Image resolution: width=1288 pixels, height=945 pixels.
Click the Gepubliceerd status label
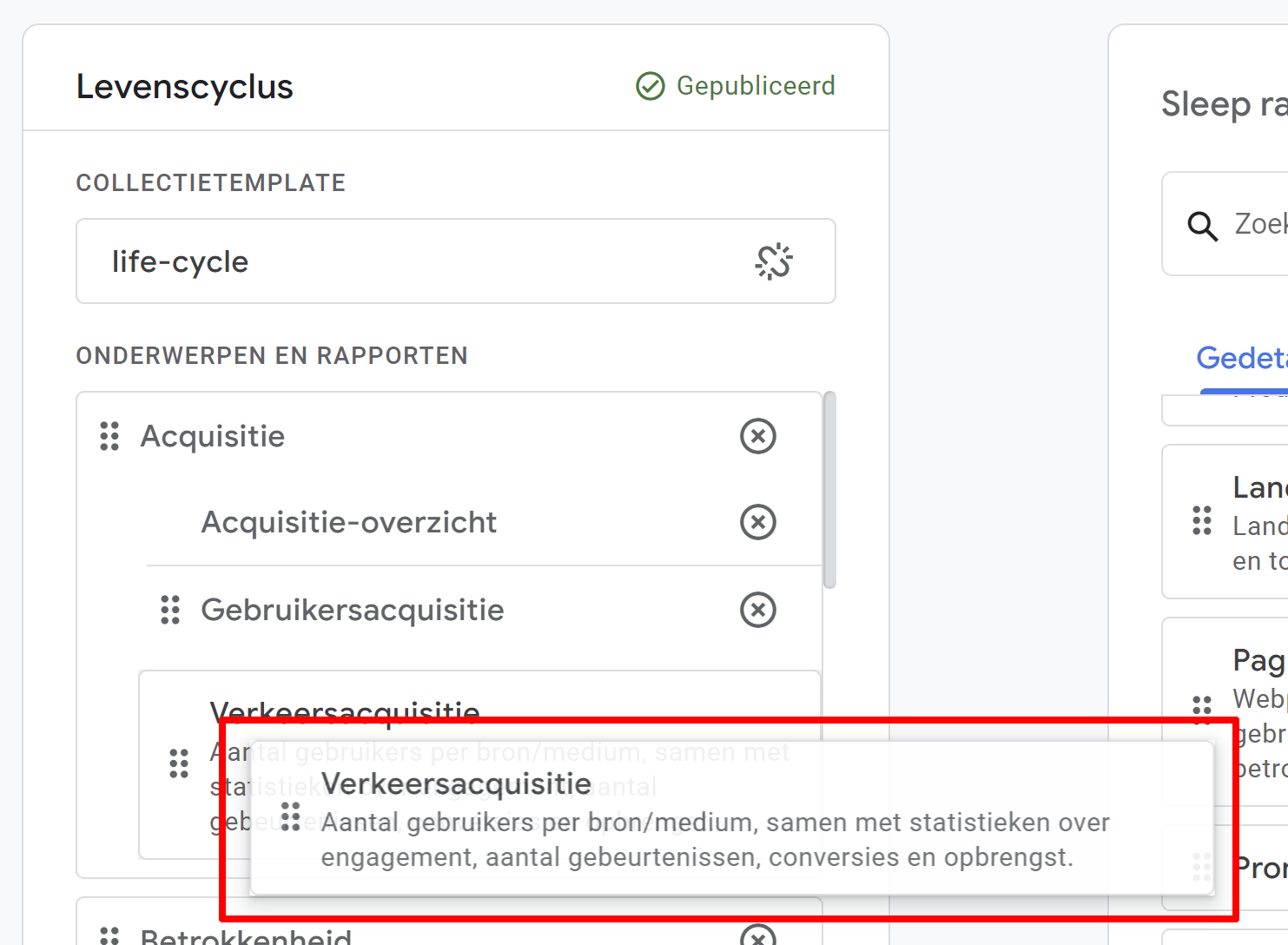(x=756, y=85)
